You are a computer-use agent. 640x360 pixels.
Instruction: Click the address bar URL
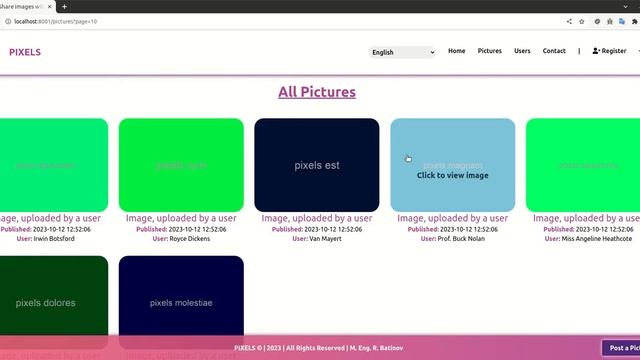click(56, 22)
